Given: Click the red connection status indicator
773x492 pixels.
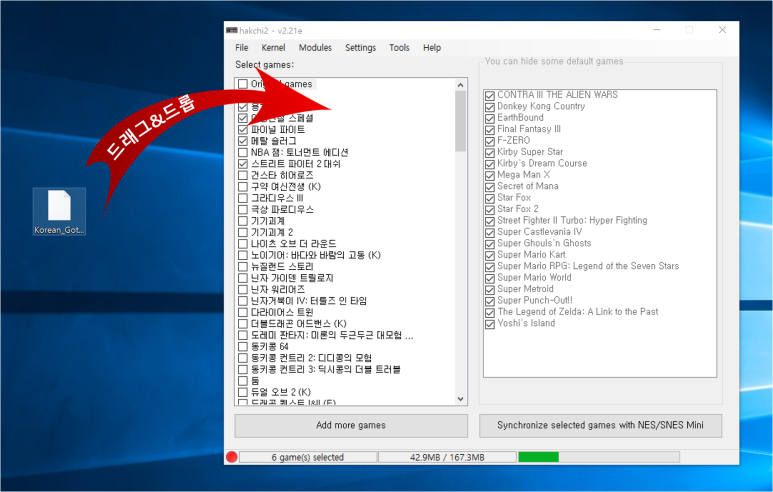Looking at the screenshot, I should [232, 457].
